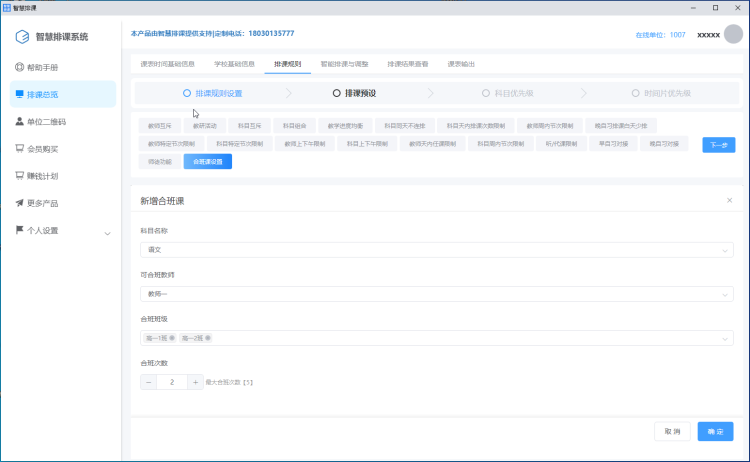This screenshot has width=750, height=462.
Task: Go to step 排课规则设置
Action: tap(213, 93)
